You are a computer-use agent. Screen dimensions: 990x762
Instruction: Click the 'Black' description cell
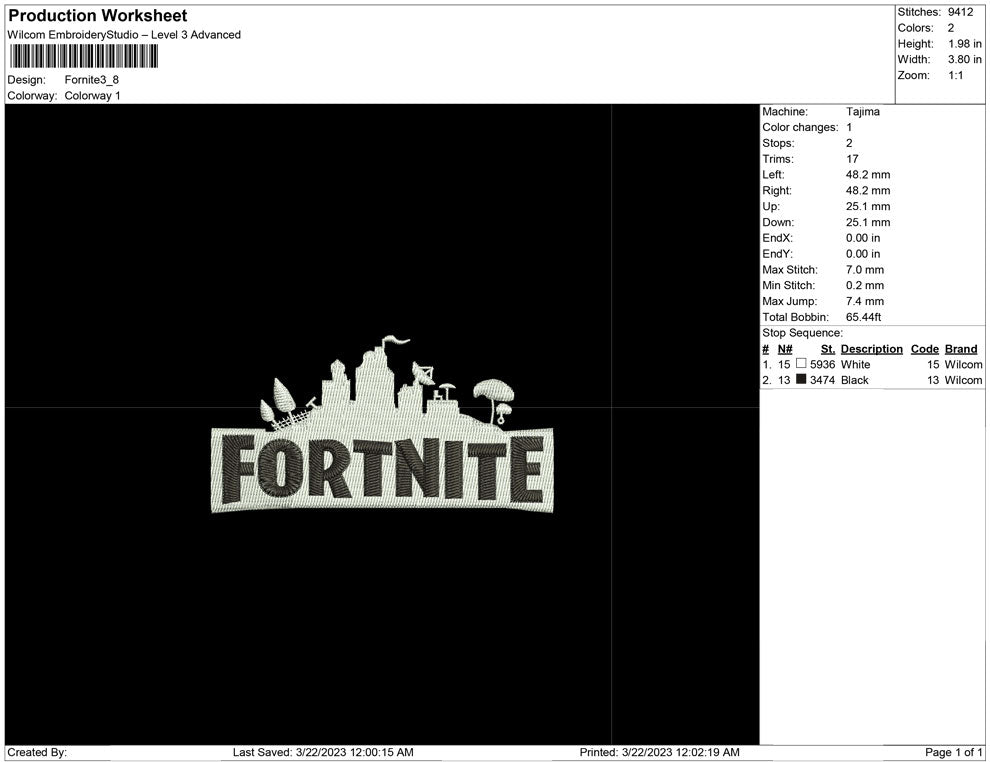coord(854,380)
